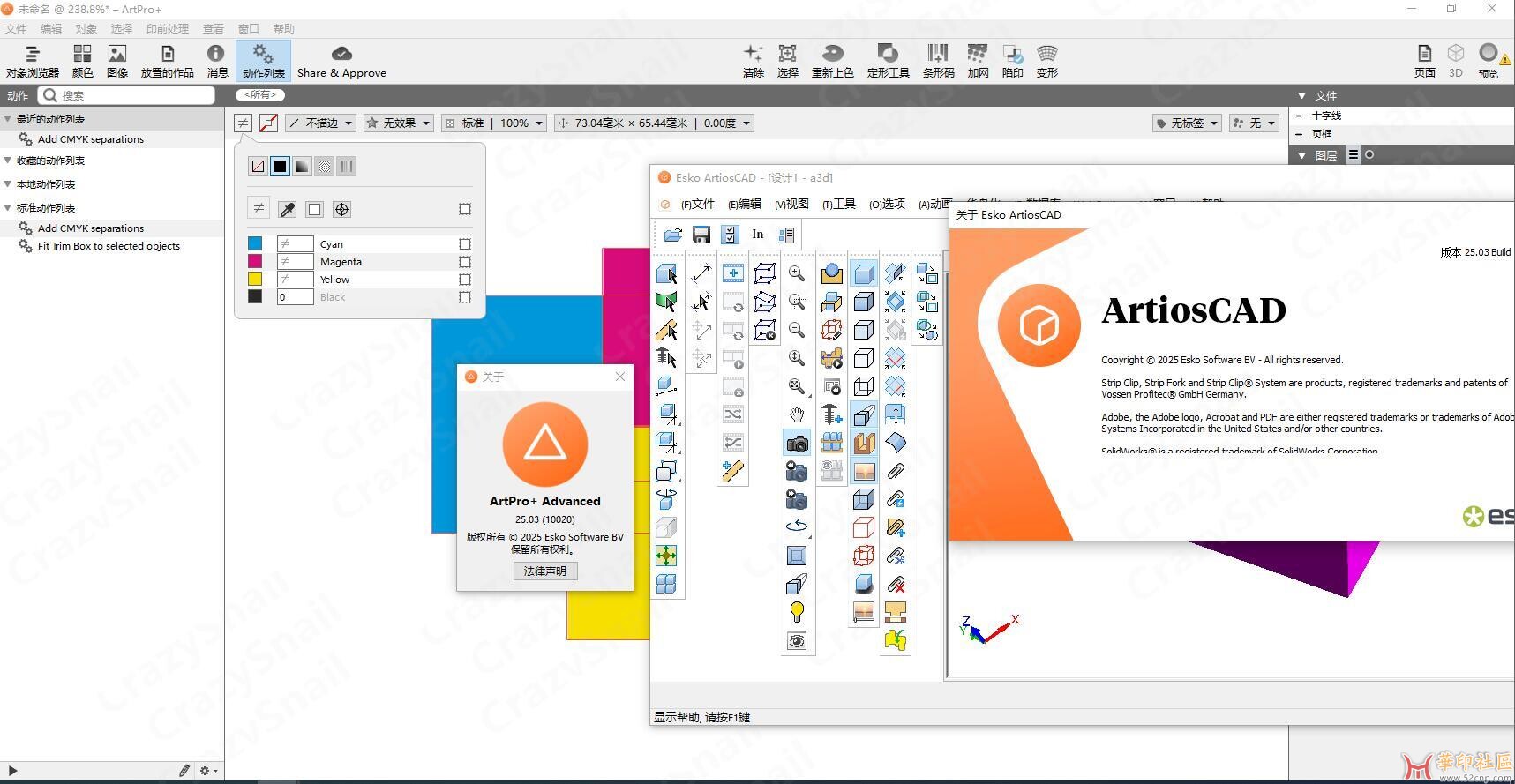The image size is (1515, 784).
Task: Run Fit Trim Box to selected objects
Action: [x=109, y=246]
